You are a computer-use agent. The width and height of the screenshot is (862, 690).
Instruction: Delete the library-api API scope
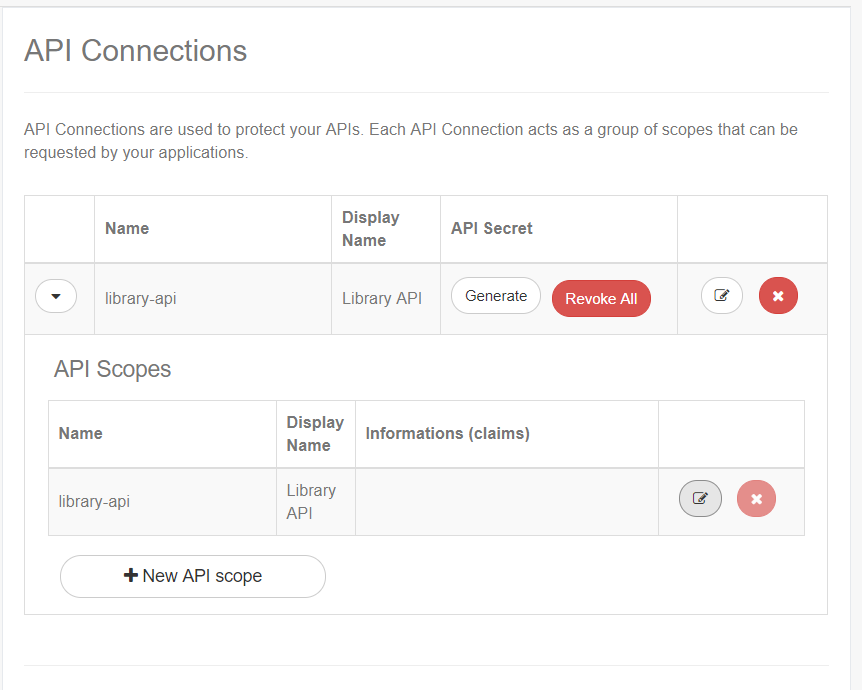tap(756, 499)
